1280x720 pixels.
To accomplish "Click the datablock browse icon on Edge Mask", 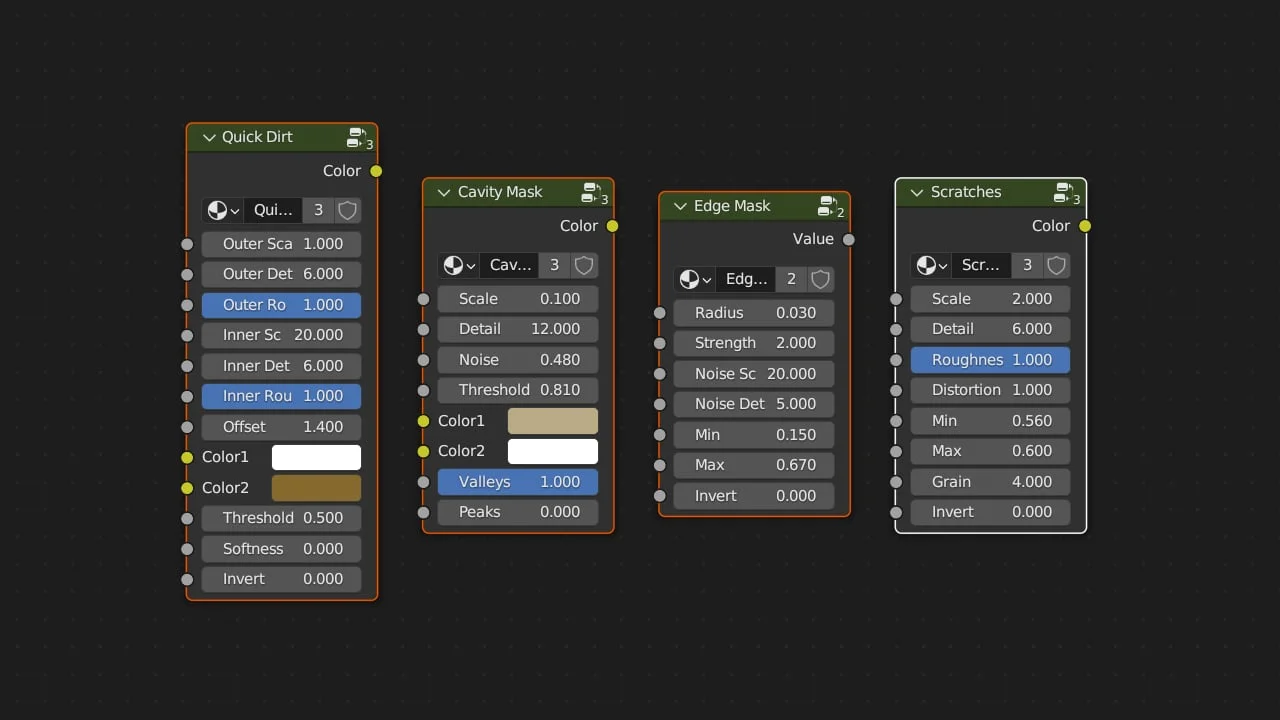I will point(695,279).
